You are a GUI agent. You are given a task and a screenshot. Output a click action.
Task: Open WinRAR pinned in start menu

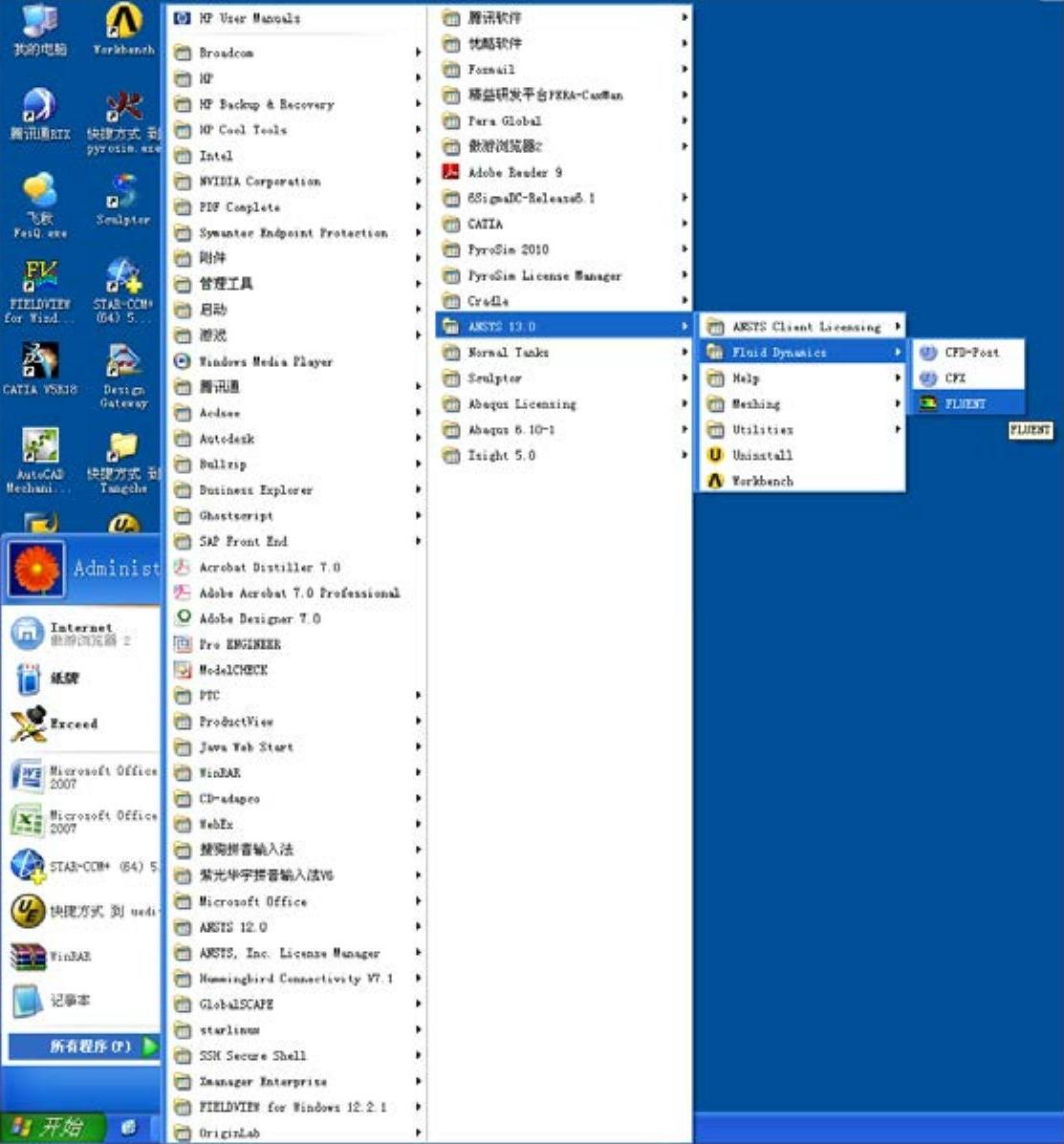point(81,956)
